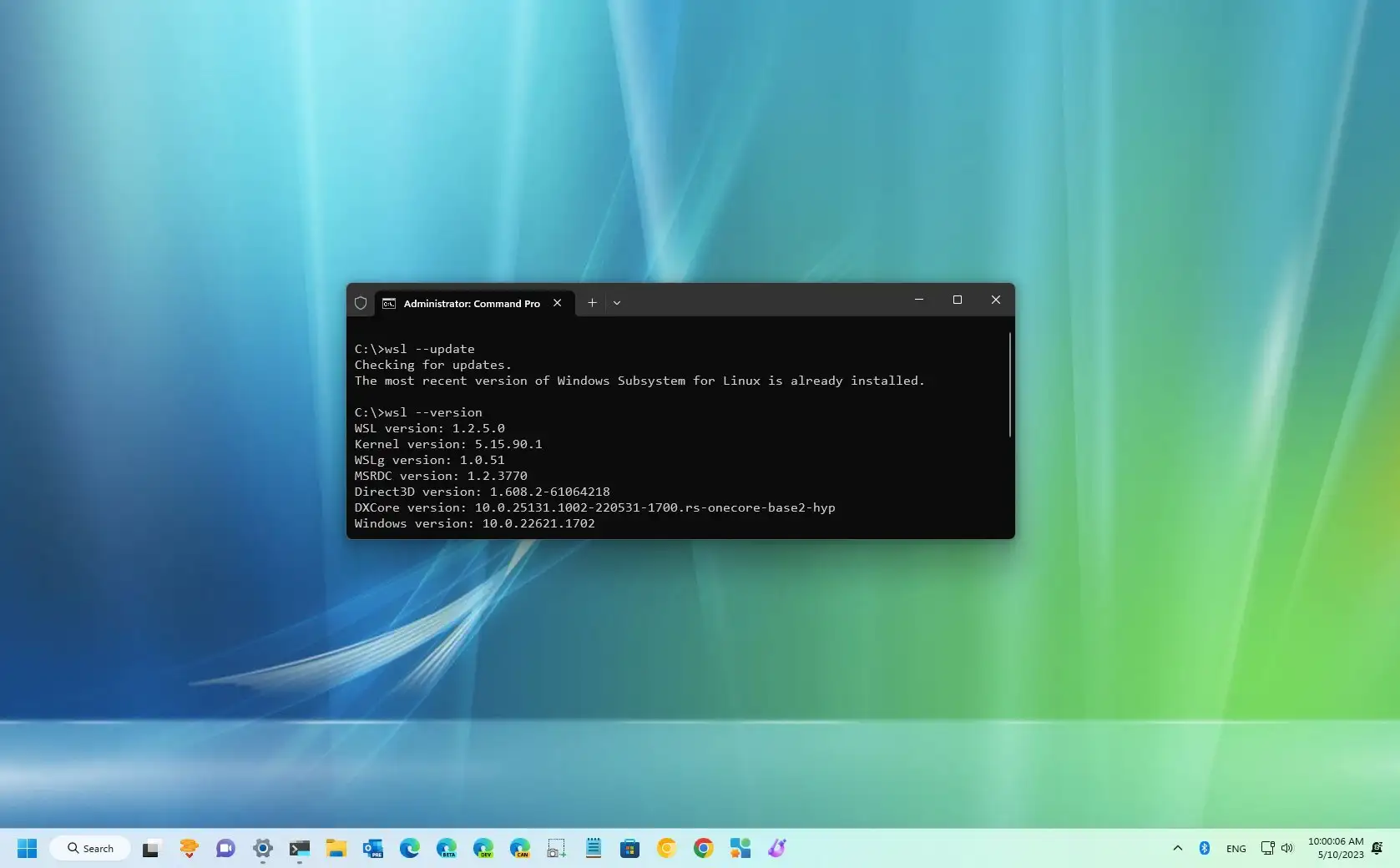Viewport: 1400px width, 868px height.
Task: Toggle Bluetooth from the system tray
Action: tap(1205, 848)
